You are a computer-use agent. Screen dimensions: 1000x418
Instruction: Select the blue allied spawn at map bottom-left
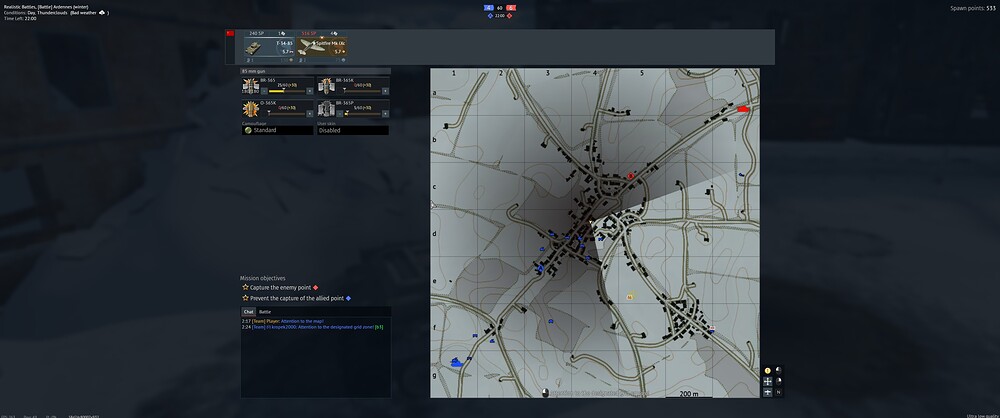[460, 361]
